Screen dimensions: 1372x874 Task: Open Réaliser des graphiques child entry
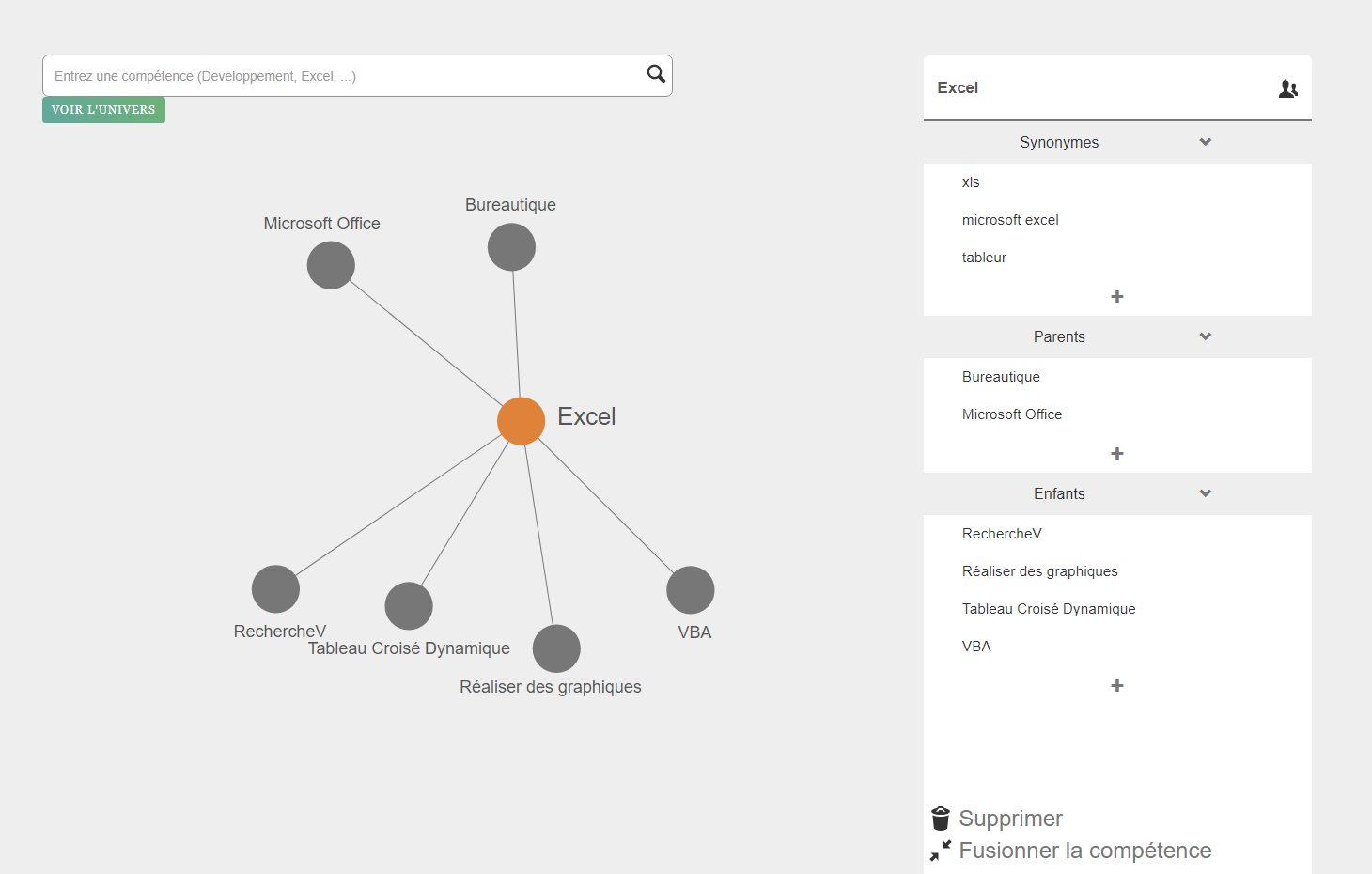[x=1040, y=571]
